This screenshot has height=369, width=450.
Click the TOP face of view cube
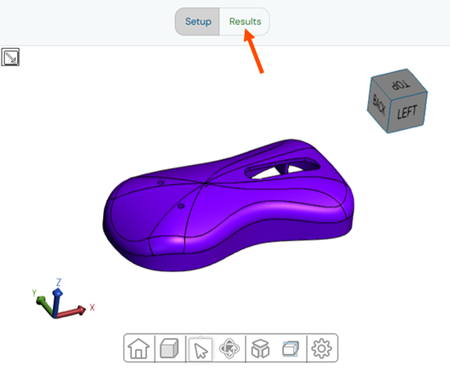click(399, 84)
